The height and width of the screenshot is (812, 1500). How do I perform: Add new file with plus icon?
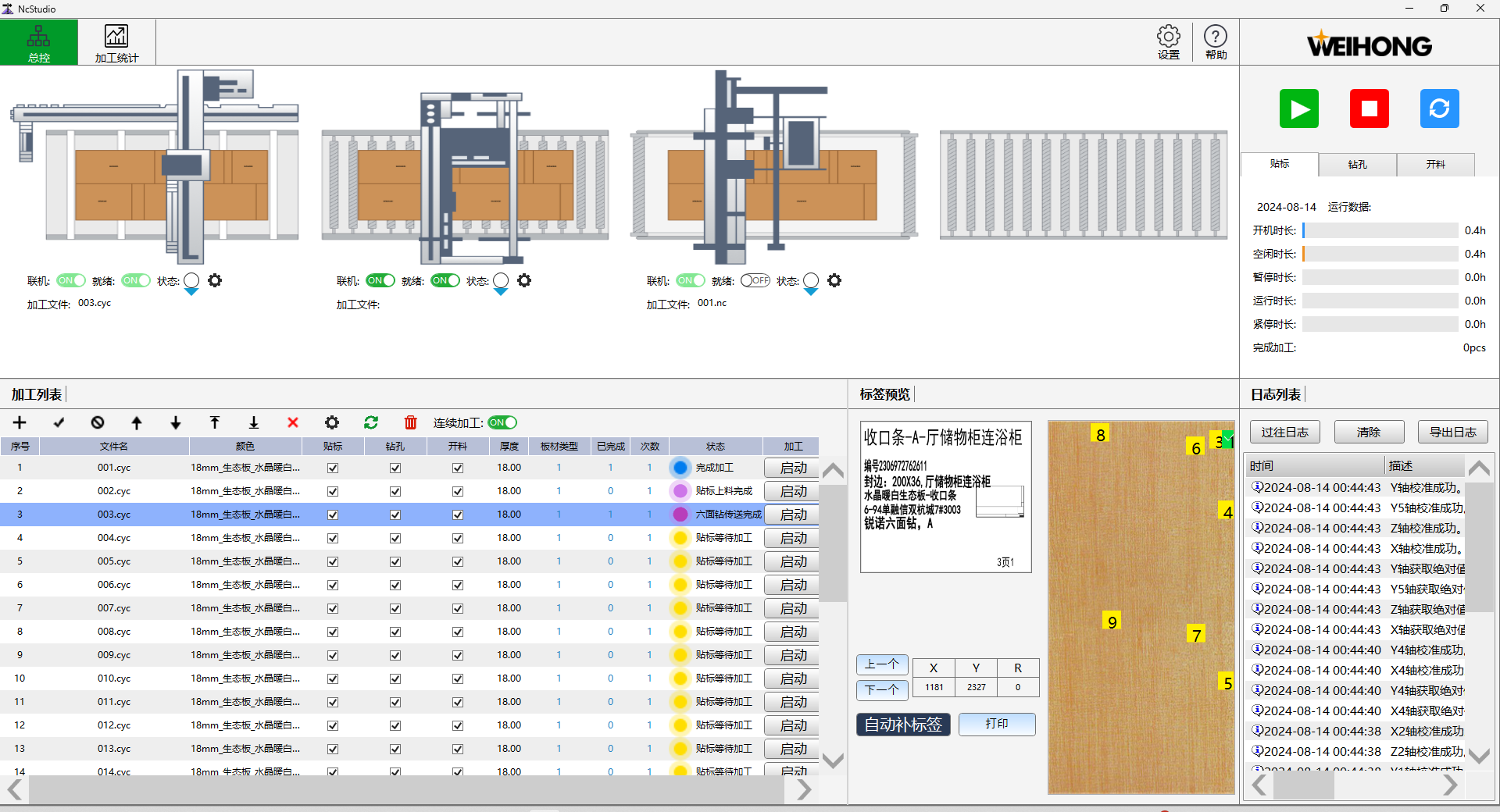20,422
